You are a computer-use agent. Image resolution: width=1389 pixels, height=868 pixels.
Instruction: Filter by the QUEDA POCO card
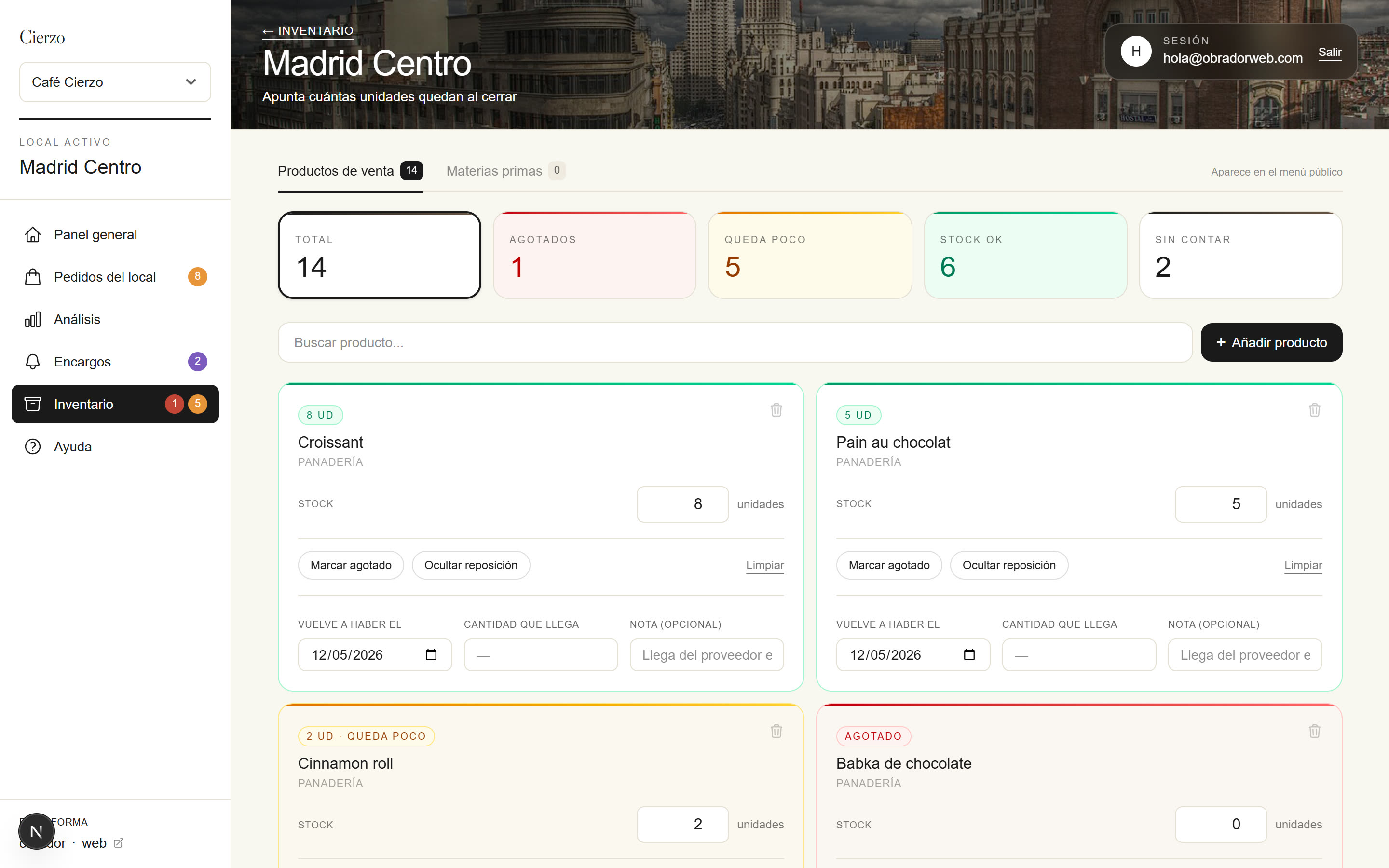810,256
